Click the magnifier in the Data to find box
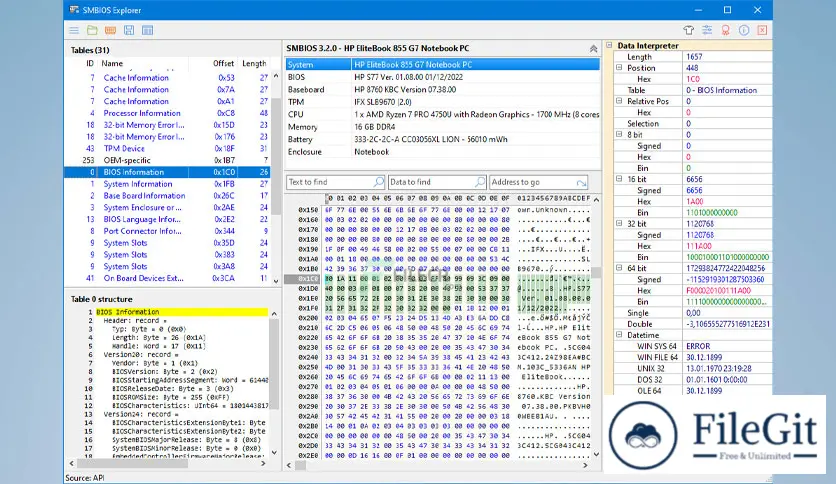 point(480,182)
